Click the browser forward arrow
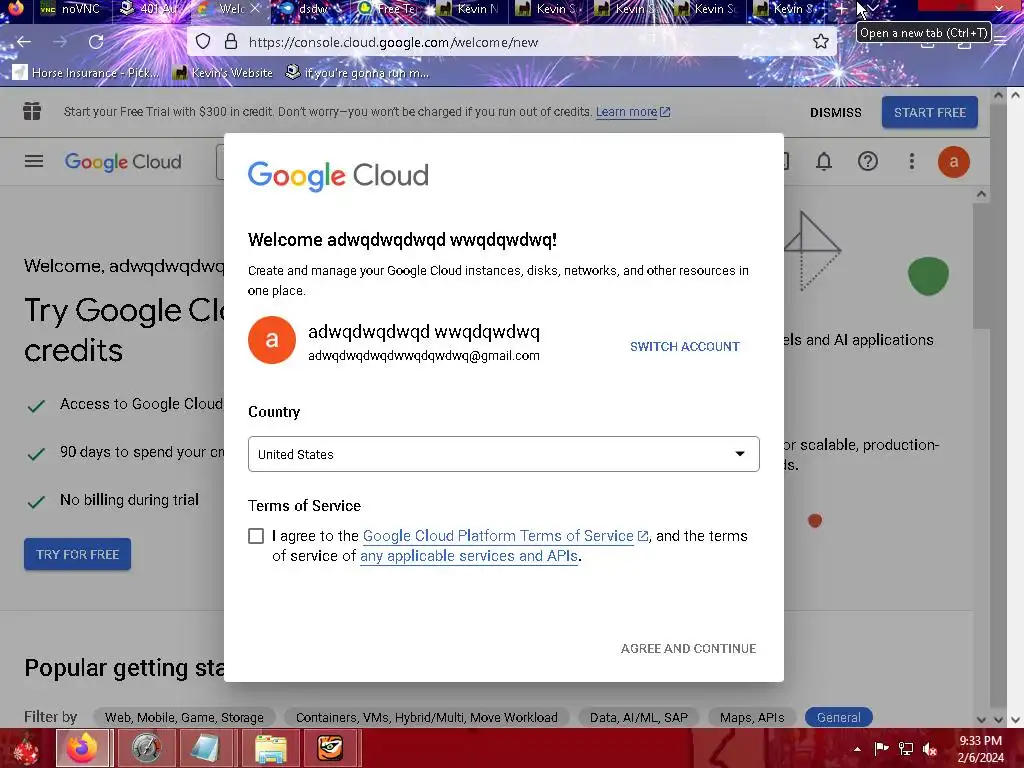This screenshot has height=768, width=1024. pos(60,42)
